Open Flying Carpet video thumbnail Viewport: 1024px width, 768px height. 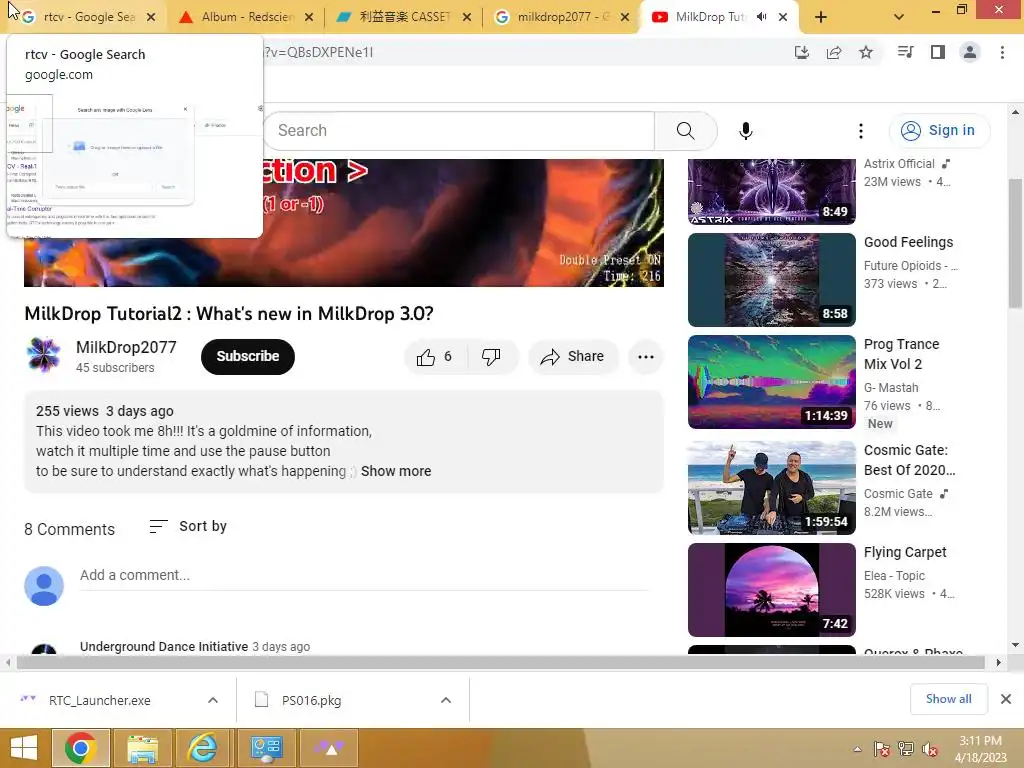pyautogui.click(x=771, y=590)
